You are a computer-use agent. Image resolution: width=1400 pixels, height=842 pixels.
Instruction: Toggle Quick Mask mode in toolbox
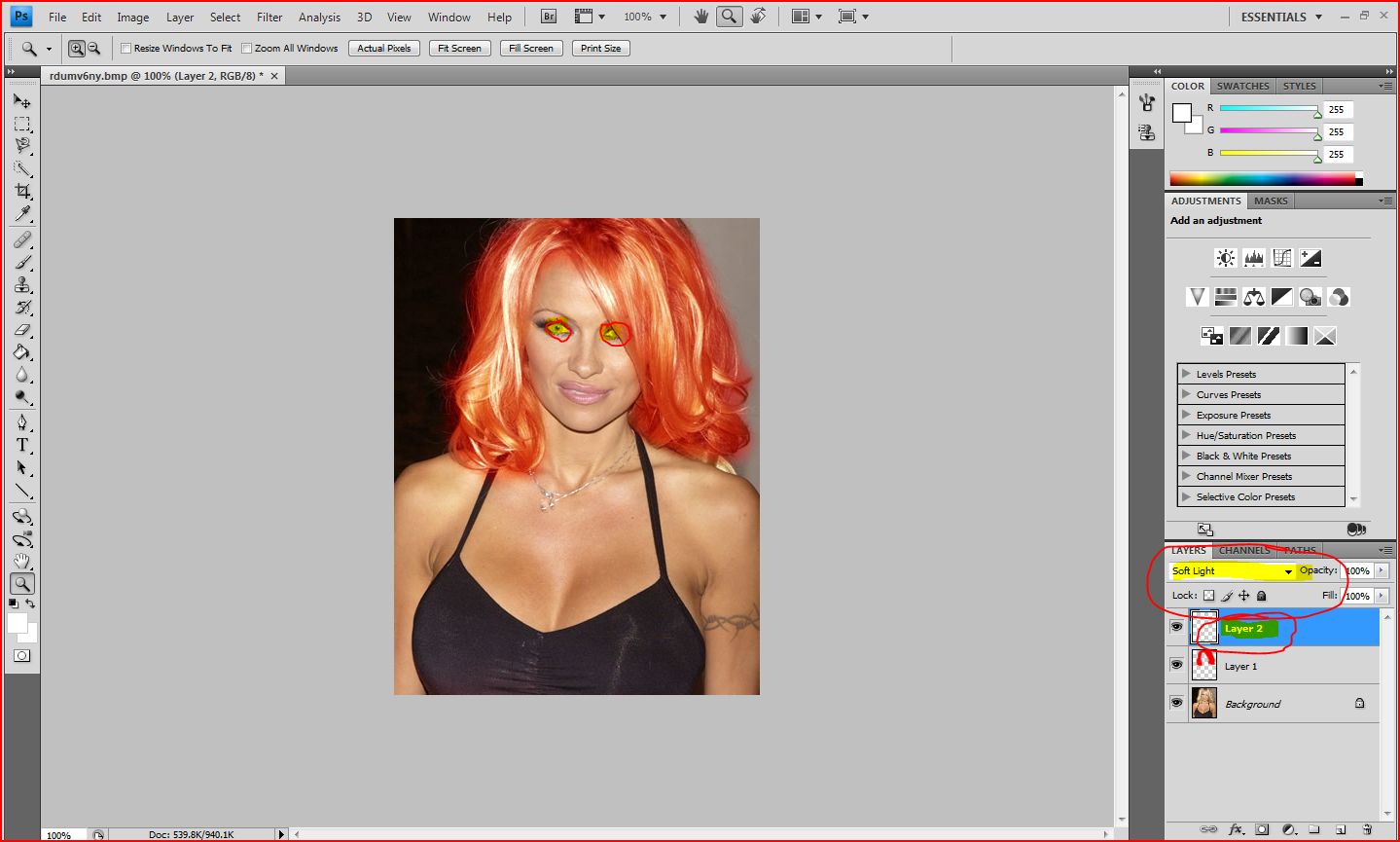point(21,656)
